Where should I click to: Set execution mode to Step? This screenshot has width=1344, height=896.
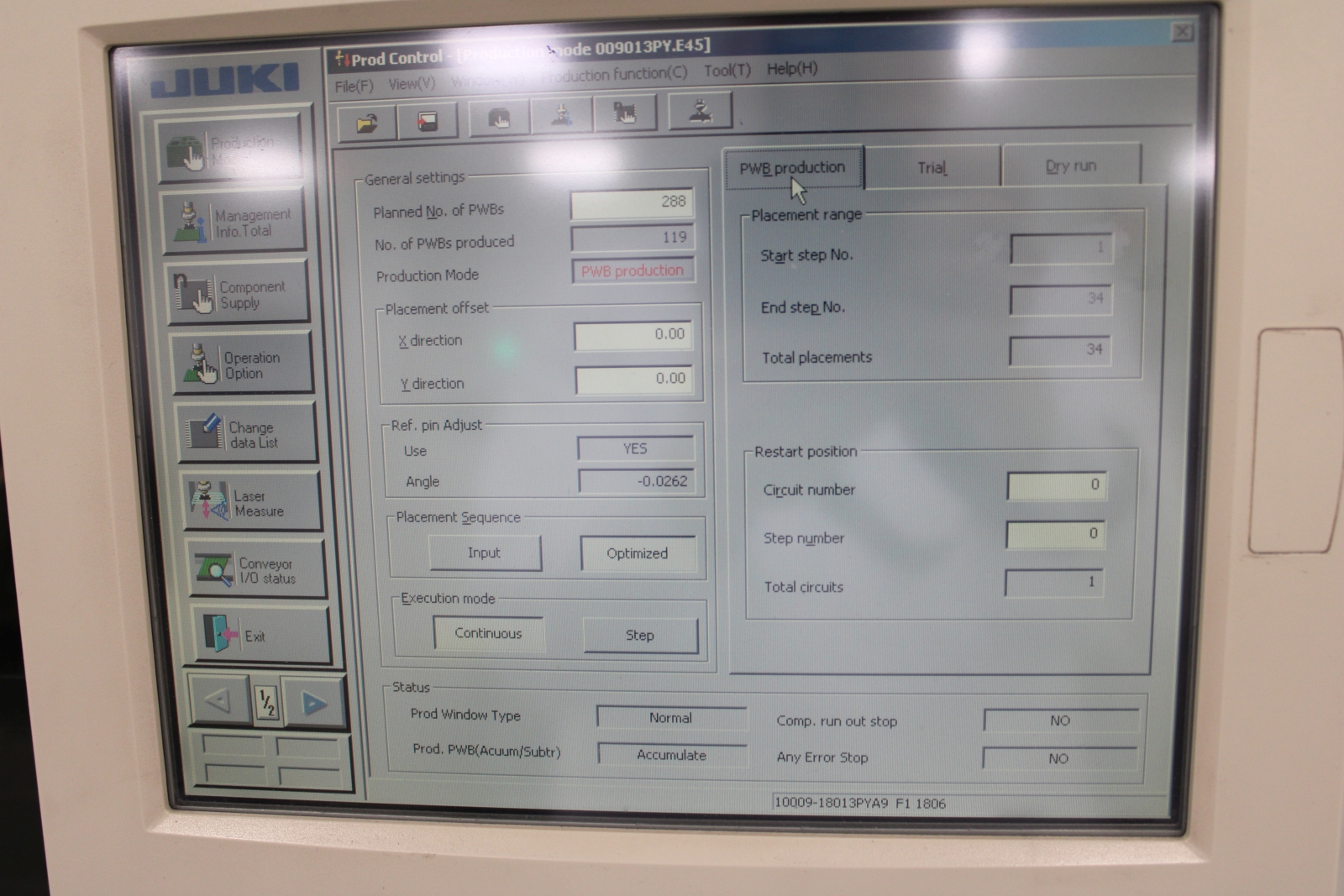click(x=639, y=636)
